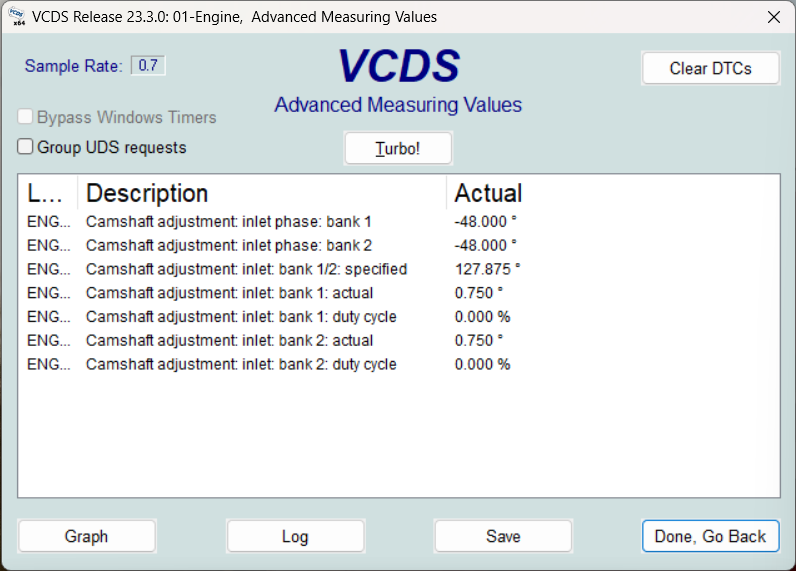Image resolution: width=796 pixels, height=571 pixels.
Task: Select inlet phase: bank 2 row
Action: click(228, 245)
